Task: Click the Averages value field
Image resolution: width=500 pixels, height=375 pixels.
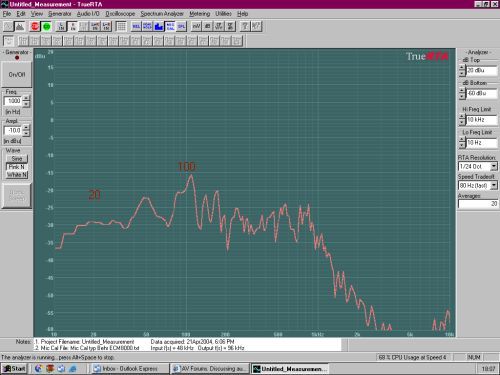Action: tap(478, 204)
